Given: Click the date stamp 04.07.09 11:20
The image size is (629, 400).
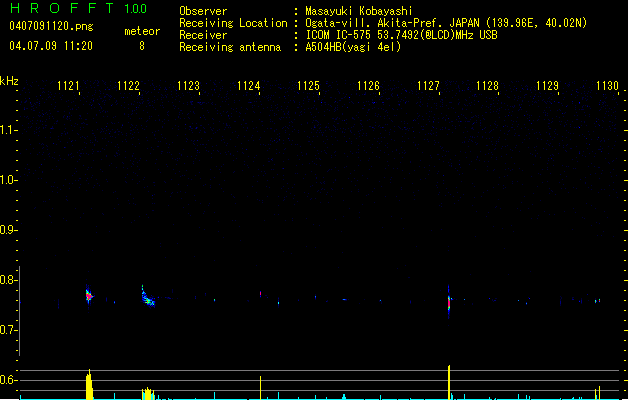Looking at the screenshot, I should (x=51, y=46).
